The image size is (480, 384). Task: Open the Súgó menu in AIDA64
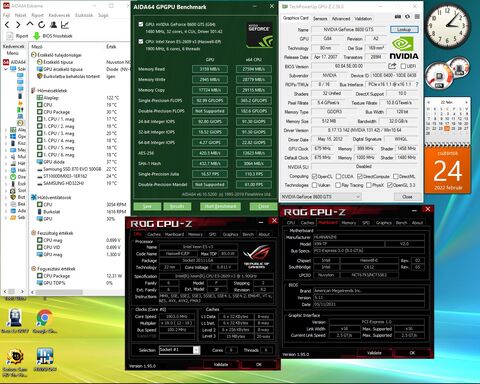(x=103, y=15)
